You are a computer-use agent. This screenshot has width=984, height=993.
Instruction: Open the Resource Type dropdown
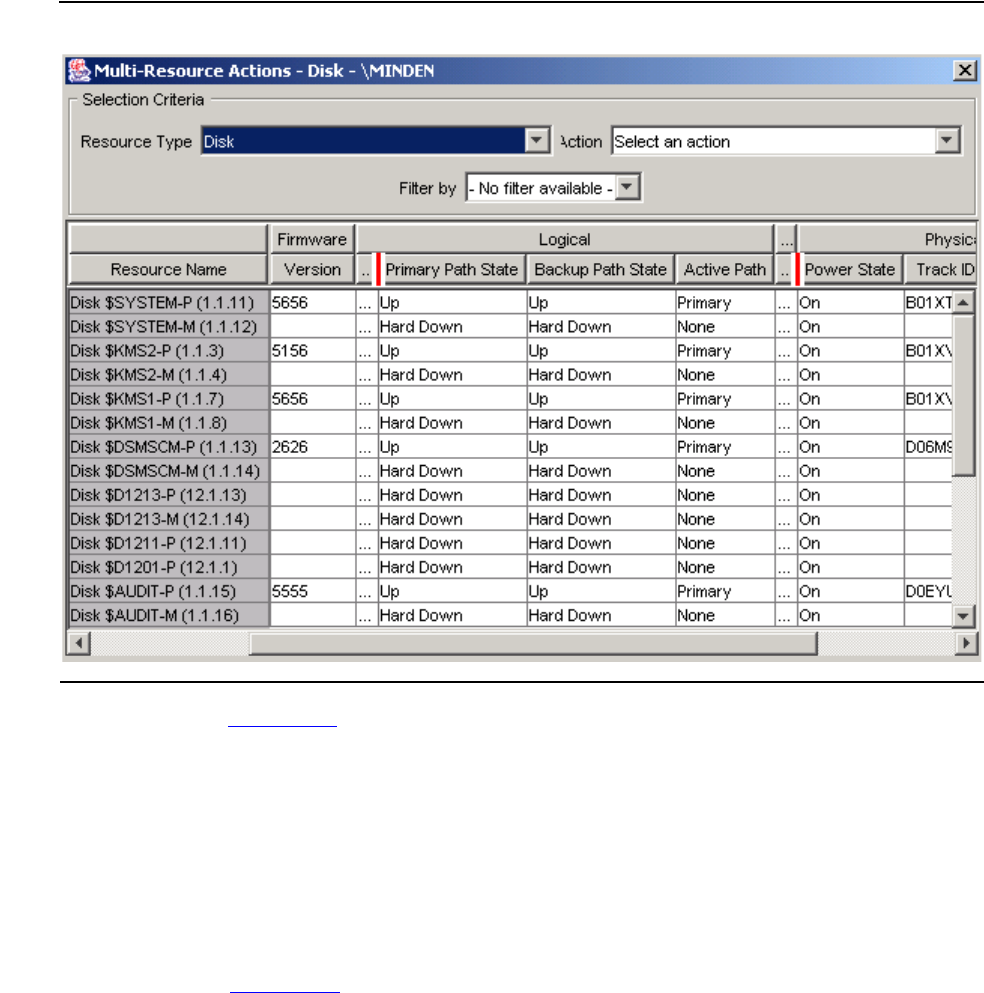(536, 141)
